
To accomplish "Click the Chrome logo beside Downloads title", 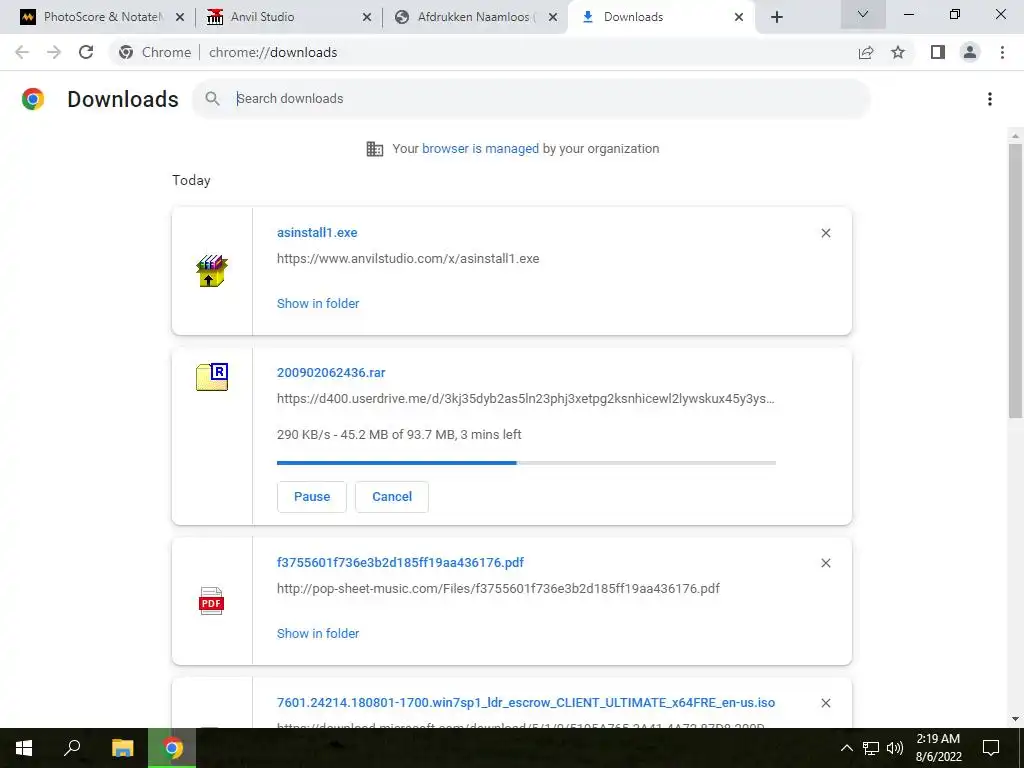I will (x=33, y=99).
